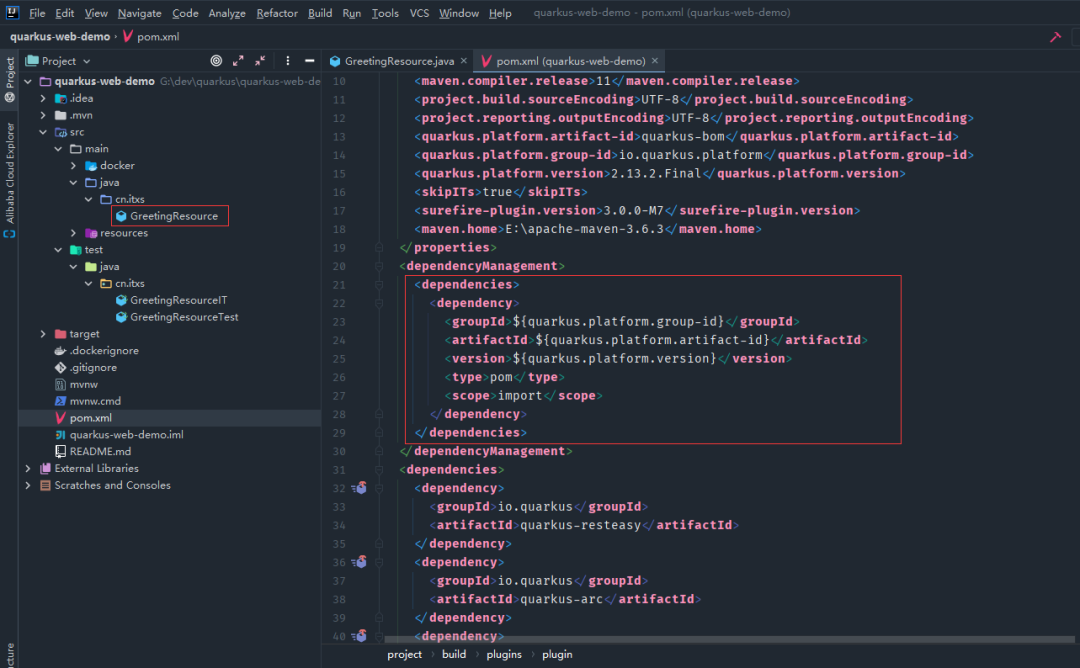Open the Tools menu
1080x668 pixels.
click(385, 13)
